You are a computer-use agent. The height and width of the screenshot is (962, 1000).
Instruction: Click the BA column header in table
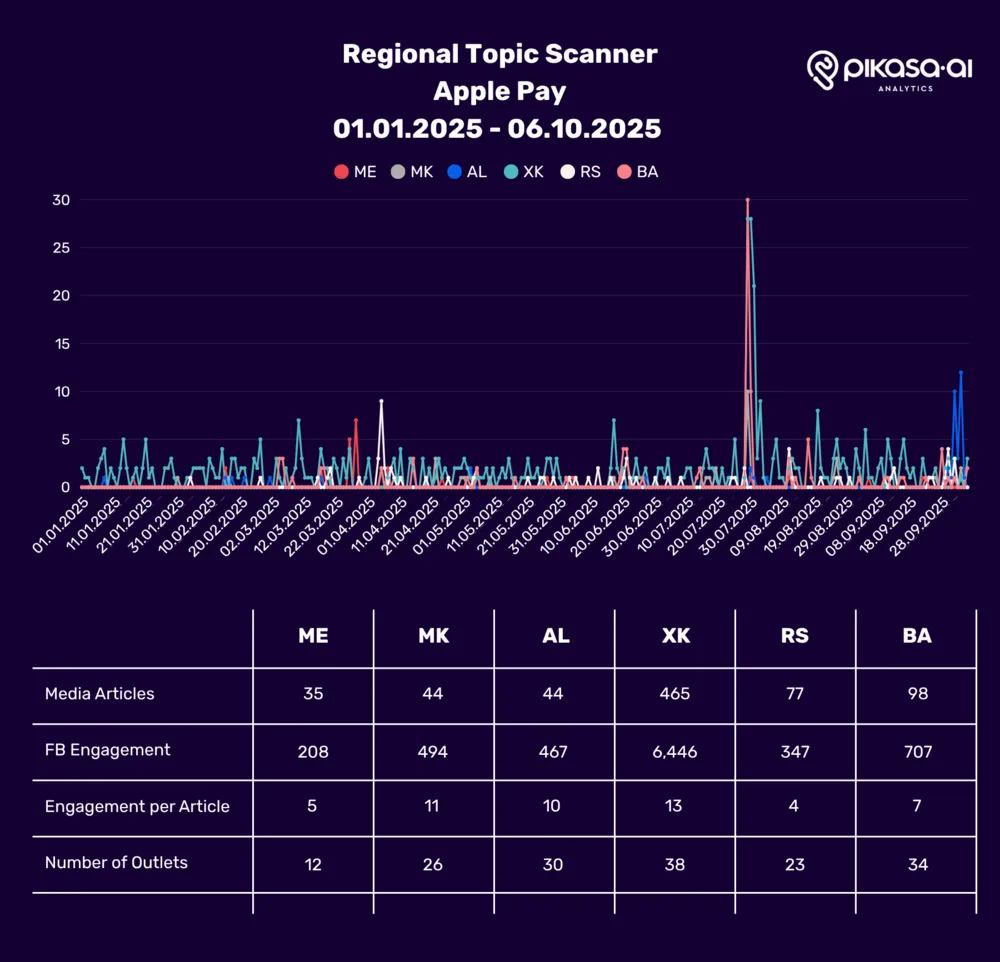(917, 637)
